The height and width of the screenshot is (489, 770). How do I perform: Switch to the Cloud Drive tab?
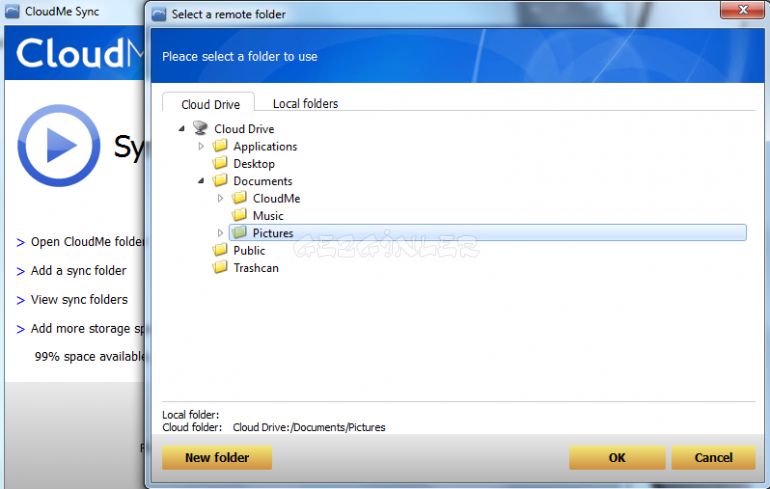click(210, 104)
